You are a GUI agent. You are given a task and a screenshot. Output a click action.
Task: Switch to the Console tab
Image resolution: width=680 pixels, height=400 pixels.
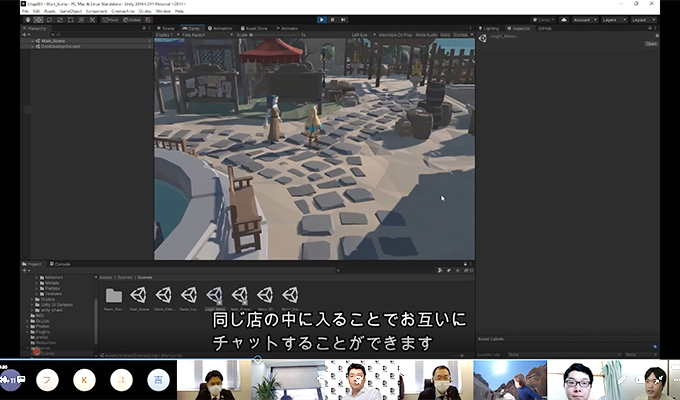pyautogui.click(x=60, y=264)
